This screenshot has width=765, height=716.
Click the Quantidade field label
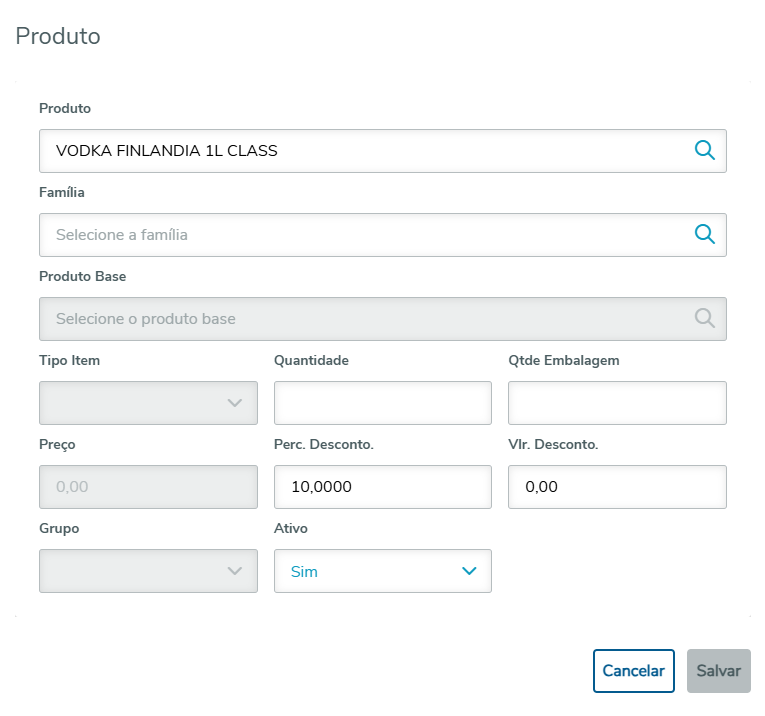(x=311, y=360)
